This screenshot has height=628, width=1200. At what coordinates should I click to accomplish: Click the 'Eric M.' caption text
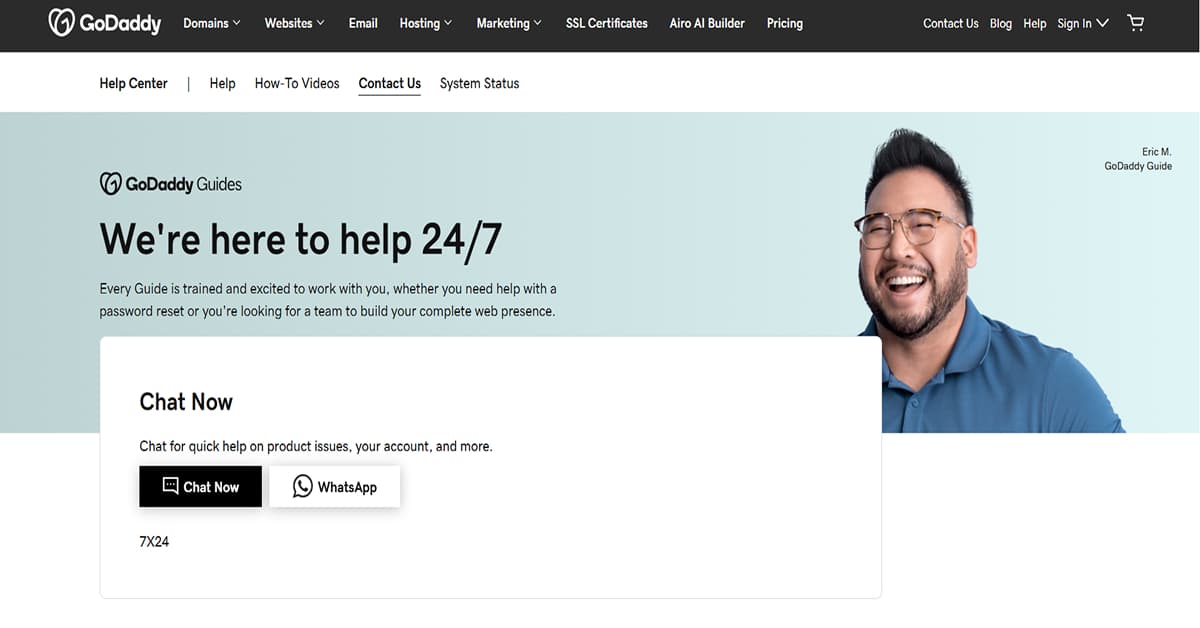pyautogui.click(x=1157, y=152)
